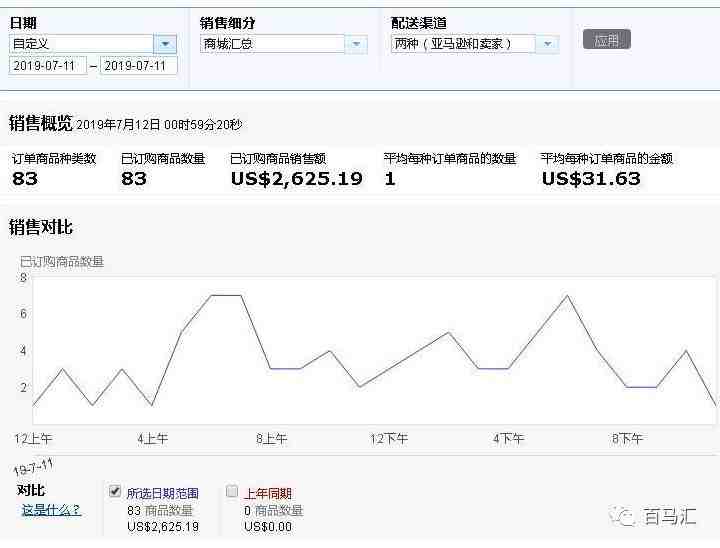Uncheck the 所选日期范围 checkbox
The width and height of the screenshot is (720, 548).
coord(115,492)
